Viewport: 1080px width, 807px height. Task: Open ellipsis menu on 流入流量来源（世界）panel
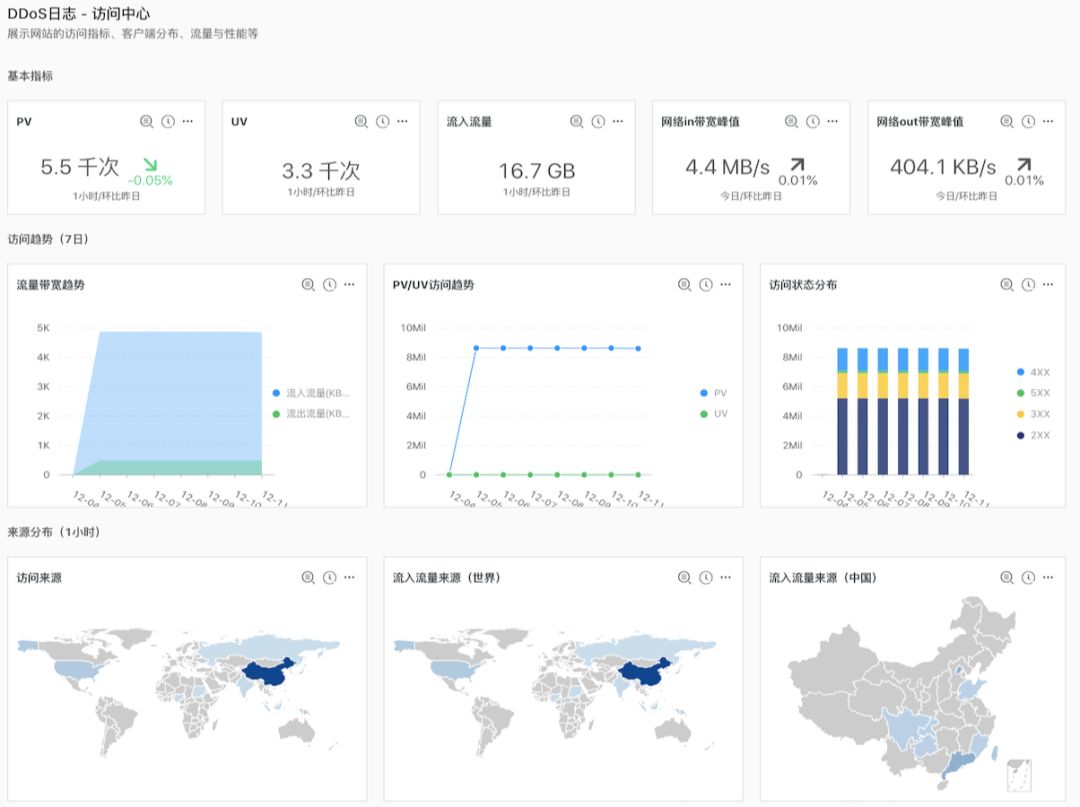pos(726,578)
